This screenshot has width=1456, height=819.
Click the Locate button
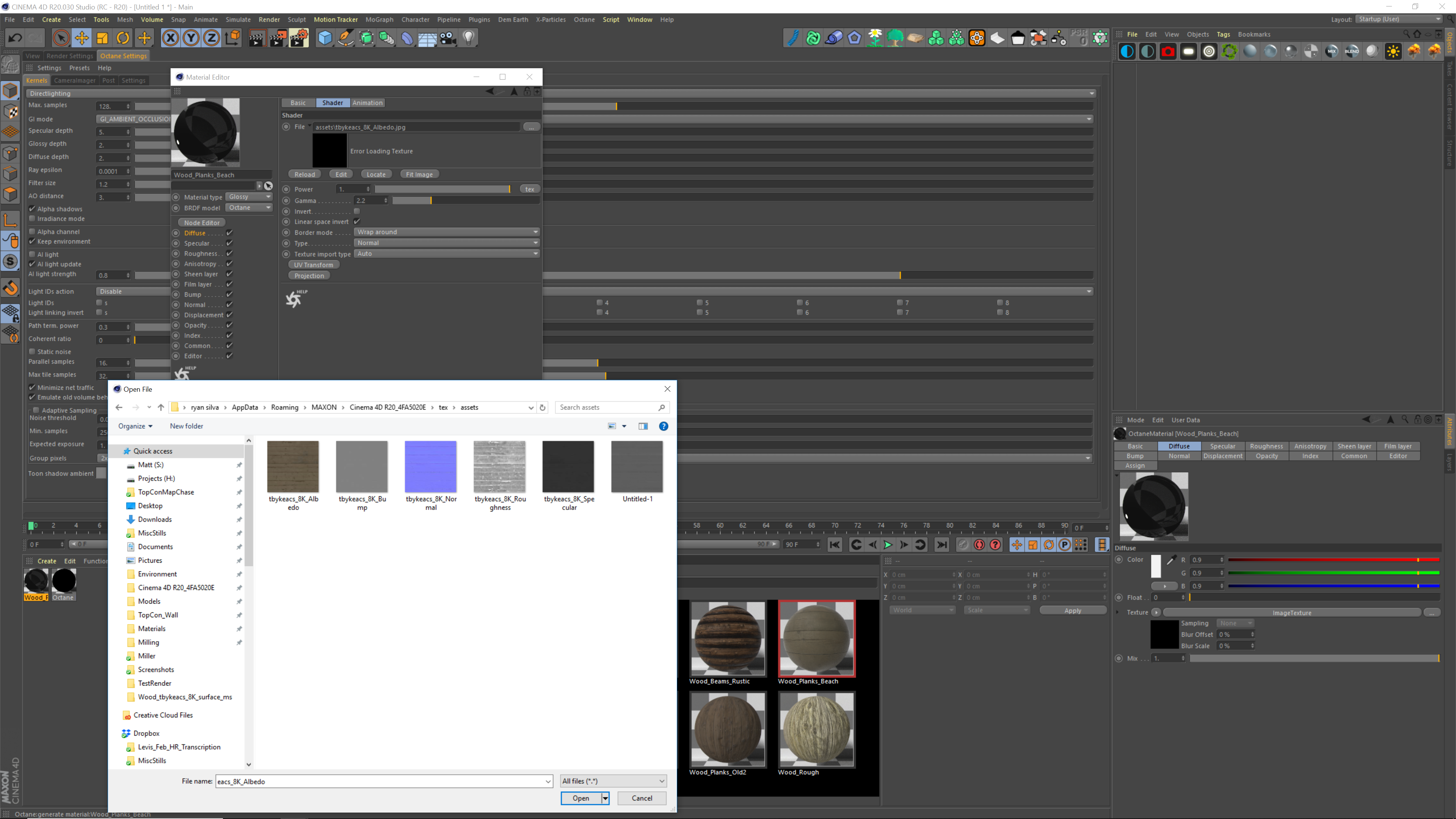click(x=376, y=174)
